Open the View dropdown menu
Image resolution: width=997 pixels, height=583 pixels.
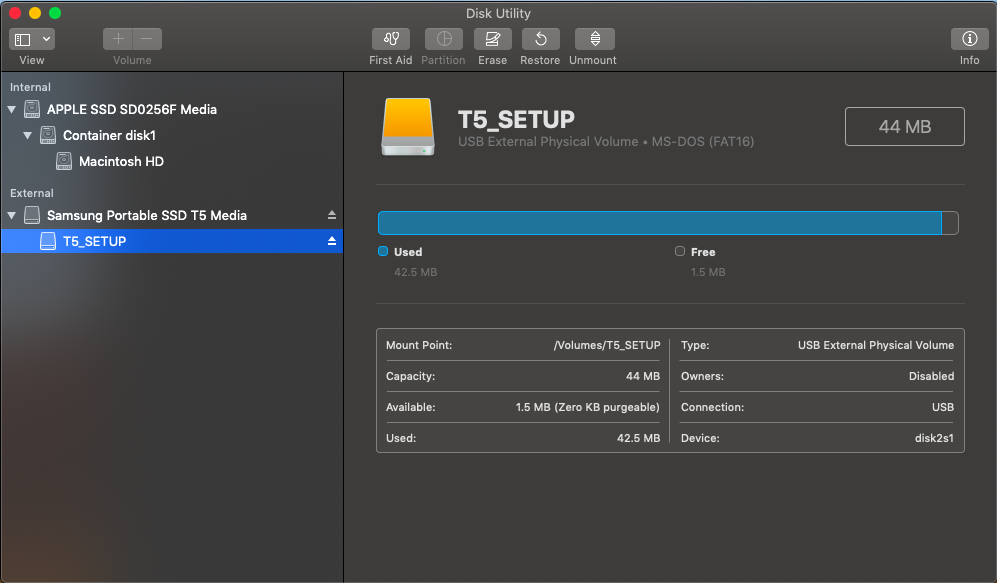coord(32,39)
